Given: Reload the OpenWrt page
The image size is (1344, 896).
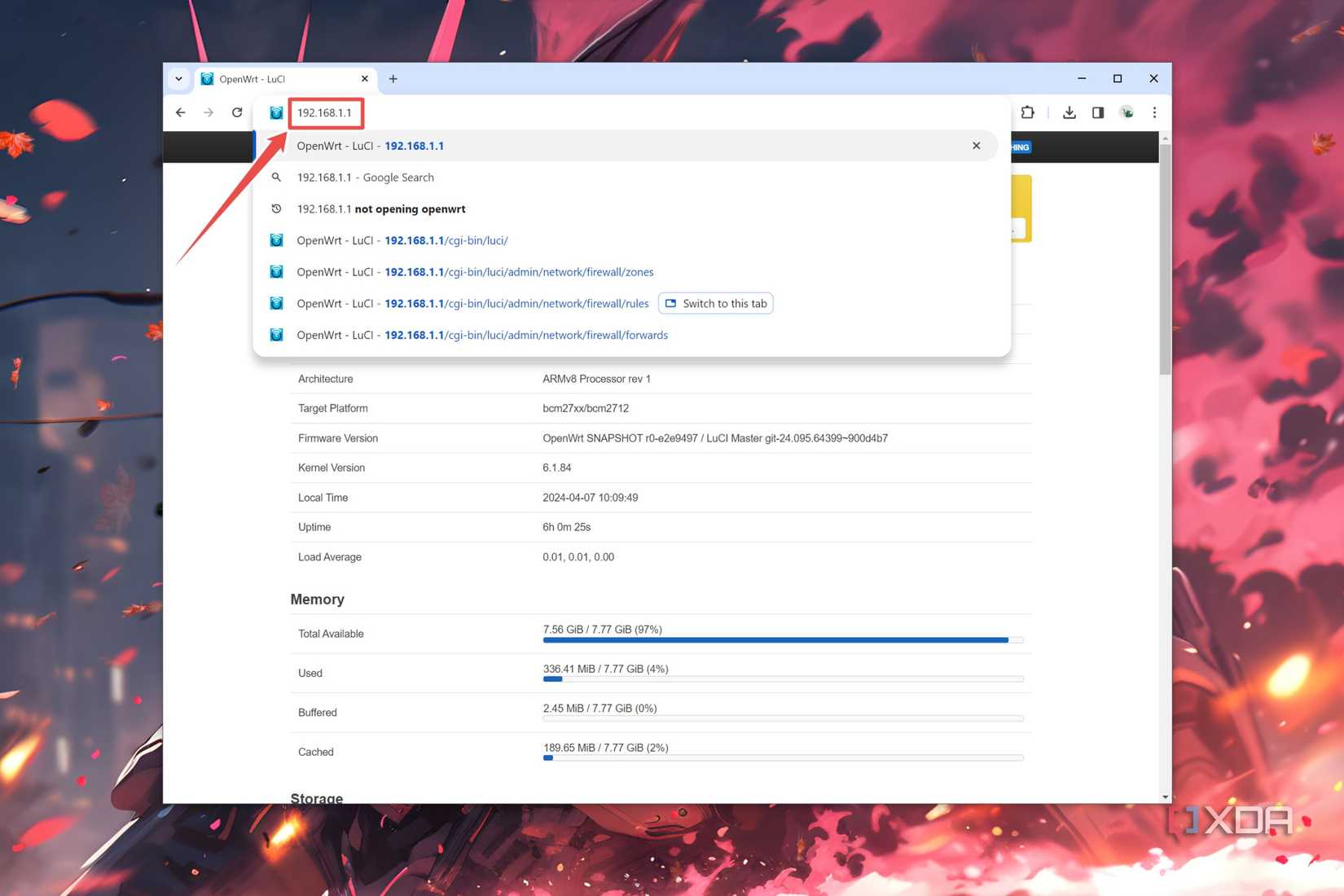Looking at the screenshot, I should click(237, 112).
